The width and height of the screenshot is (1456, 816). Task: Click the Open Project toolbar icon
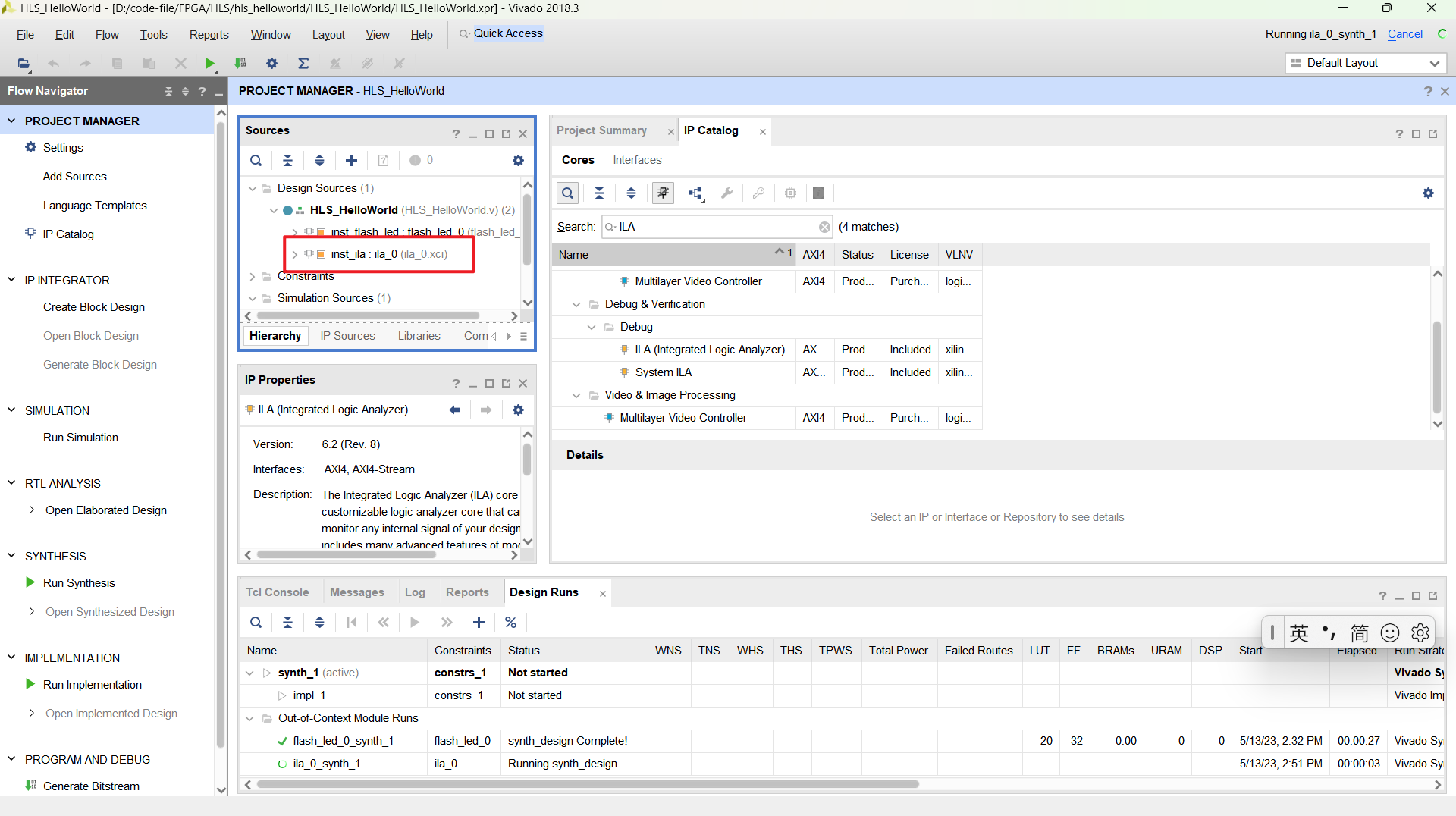point(24,64)
